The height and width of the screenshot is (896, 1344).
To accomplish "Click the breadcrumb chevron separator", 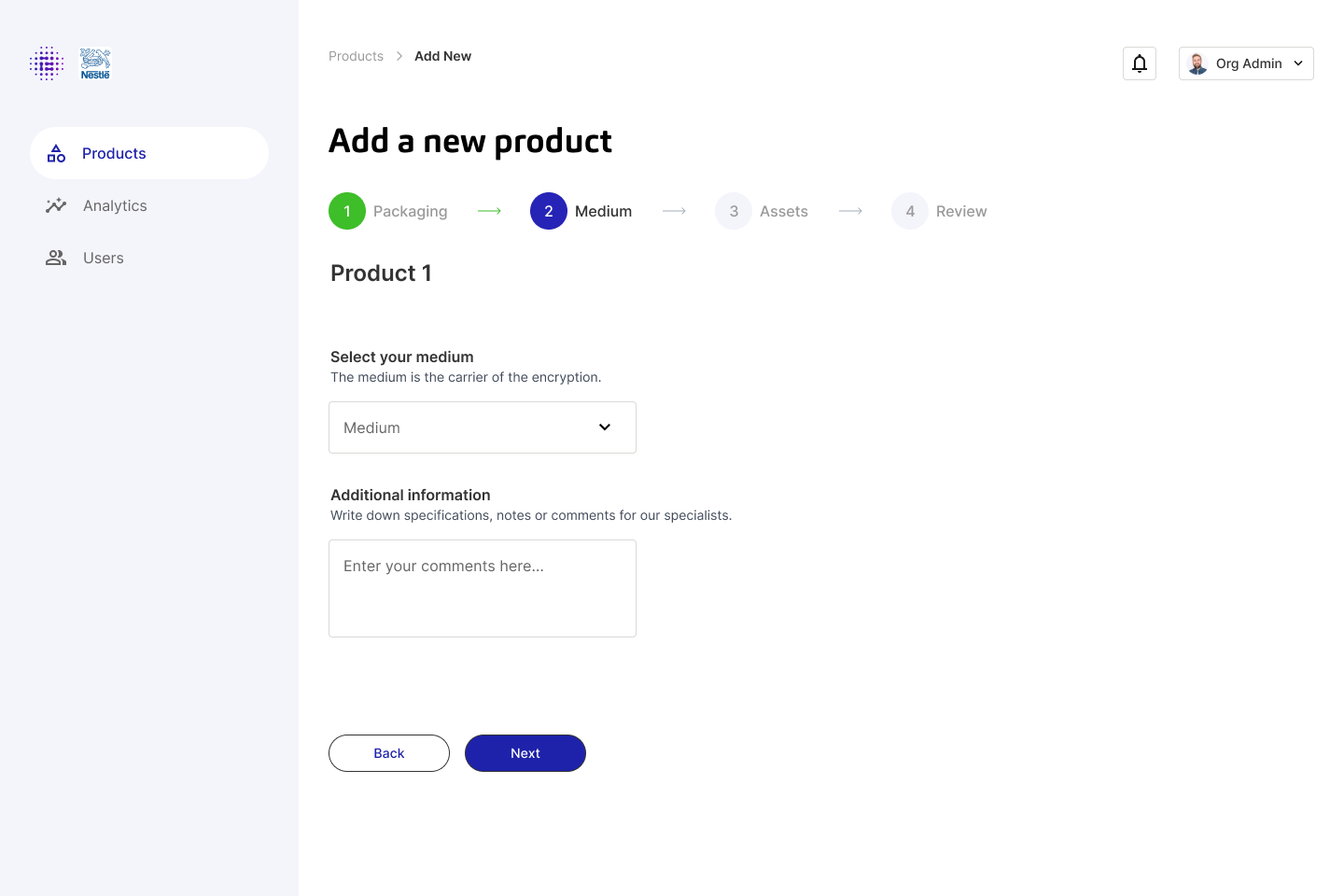I will (x=399, y=56).
